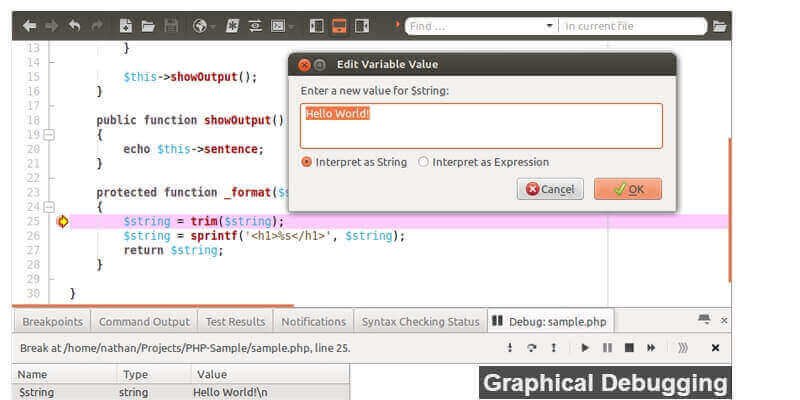800x400 pixels.
Task: Select Interpret as Expression option
Action: (423, 162)
